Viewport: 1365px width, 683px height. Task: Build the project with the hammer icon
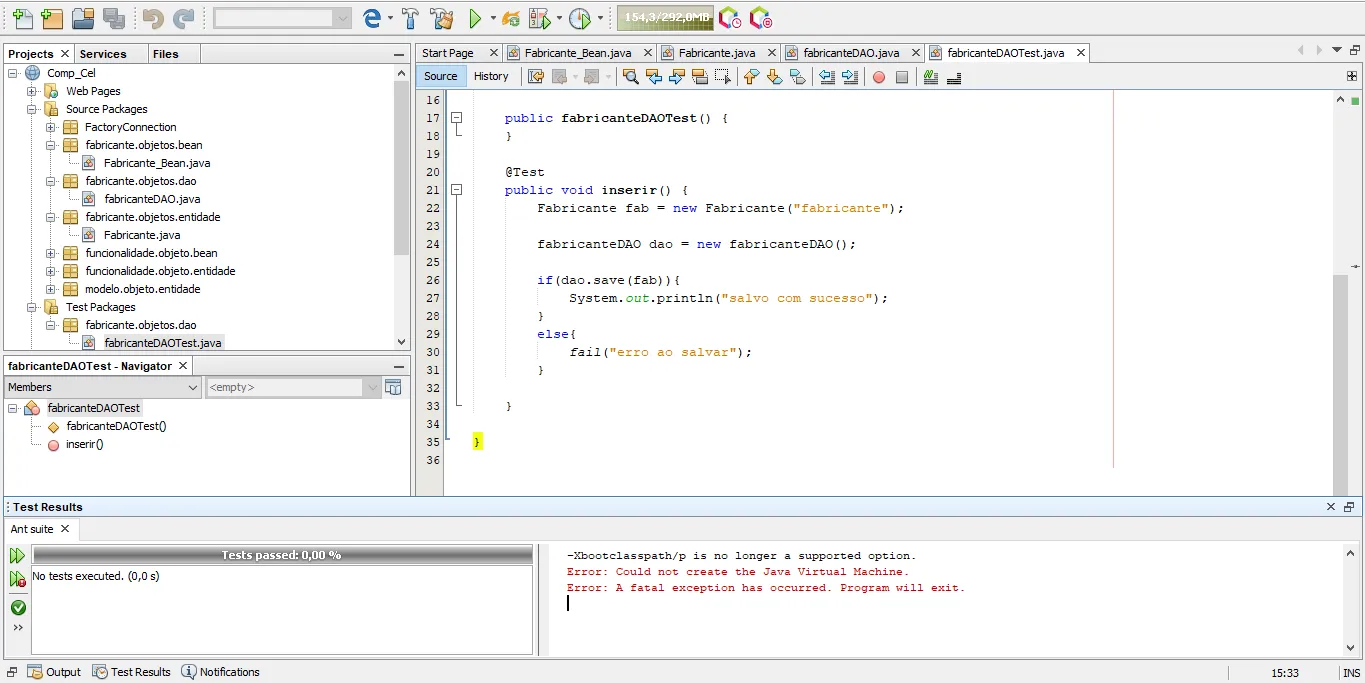tap(409, 17)
